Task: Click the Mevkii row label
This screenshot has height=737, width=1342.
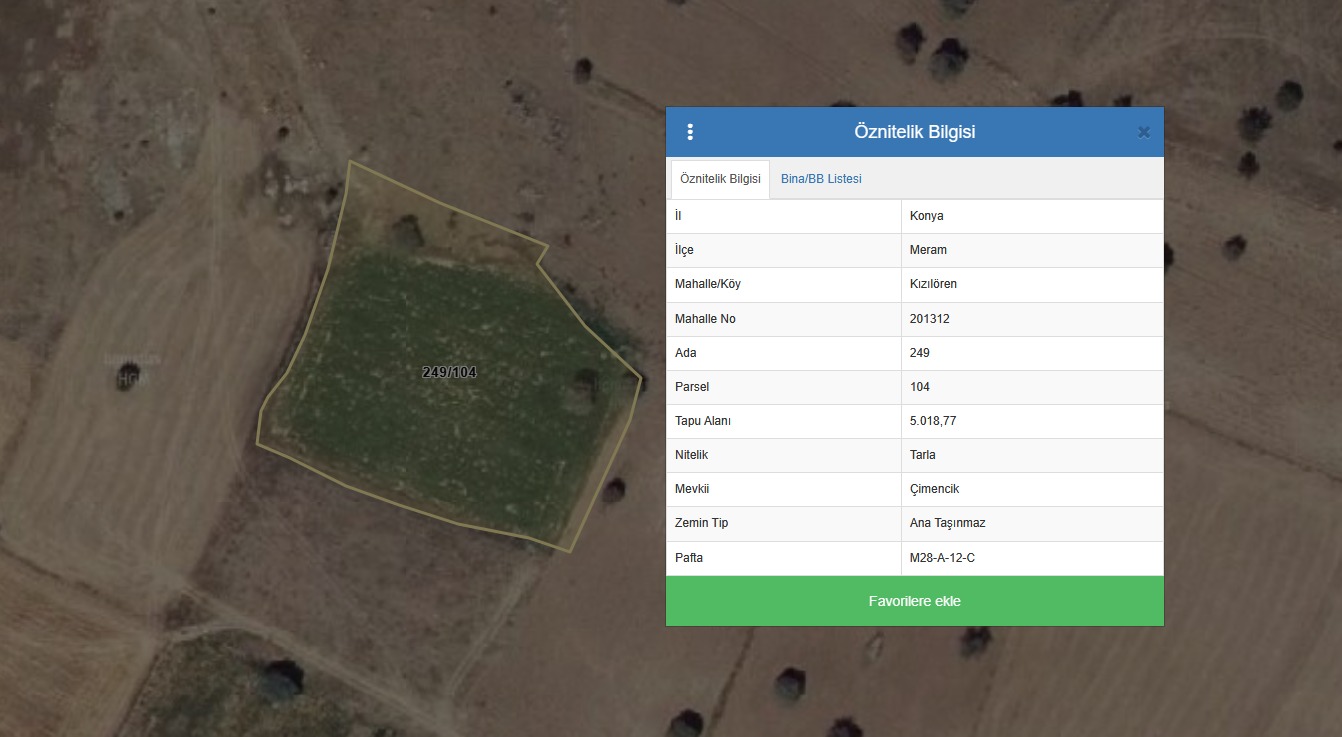Action: click(691, 489)
